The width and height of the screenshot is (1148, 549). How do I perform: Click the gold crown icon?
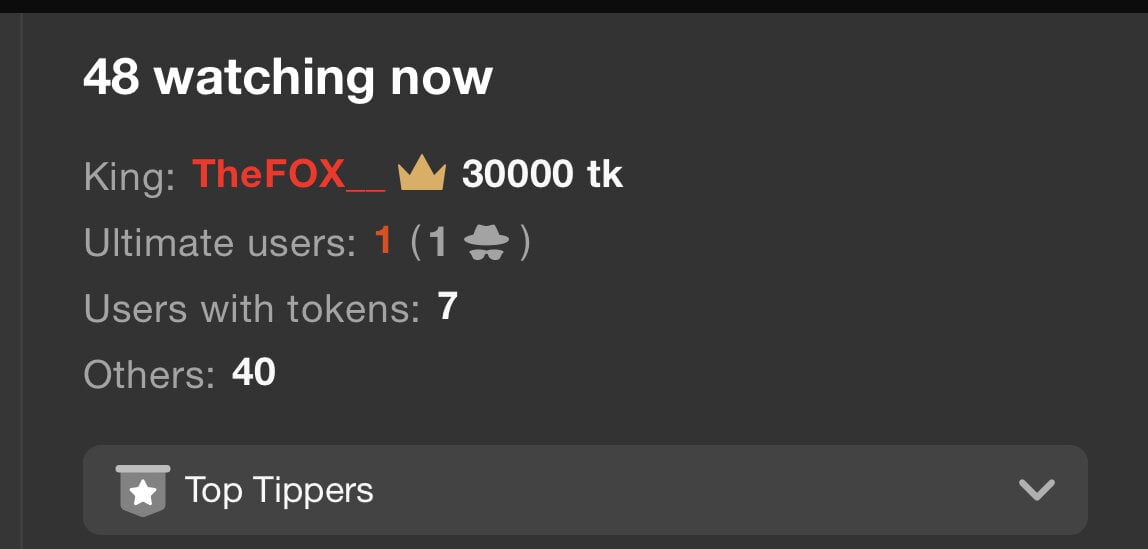click(x=422, y=176)
